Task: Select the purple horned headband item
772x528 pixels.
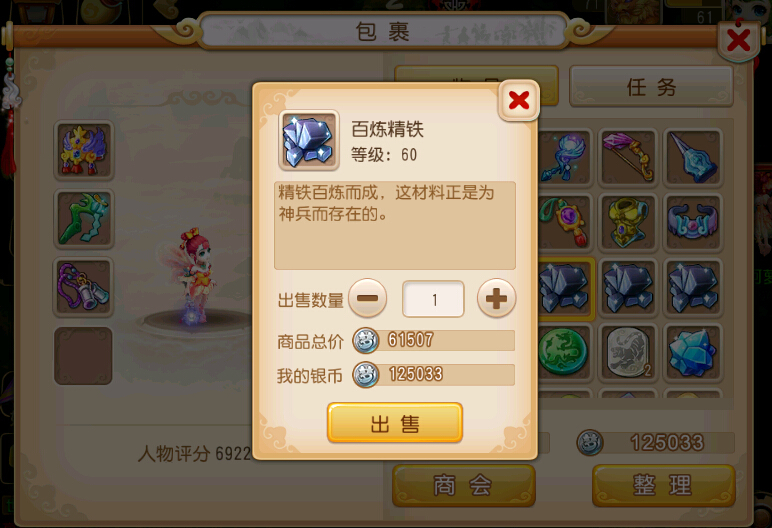Action: [693, 223]
